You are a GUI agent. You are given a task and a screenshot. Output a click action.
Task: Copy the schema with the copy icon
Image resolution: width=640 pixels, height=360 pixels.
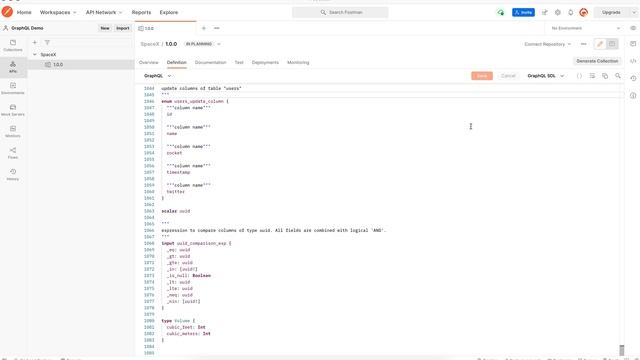coord(605,76)
